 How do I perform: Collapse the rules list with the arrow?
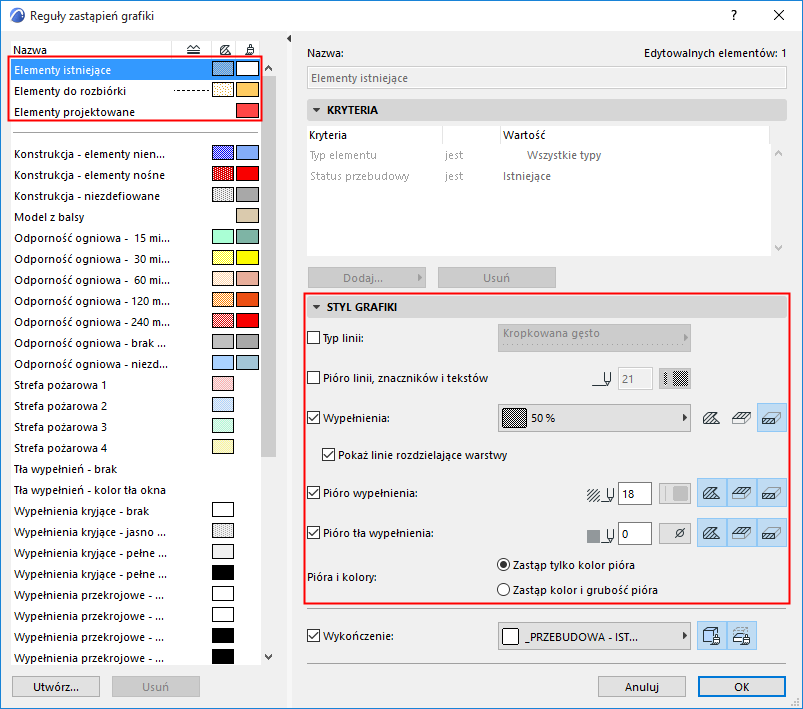click(289, 38)
